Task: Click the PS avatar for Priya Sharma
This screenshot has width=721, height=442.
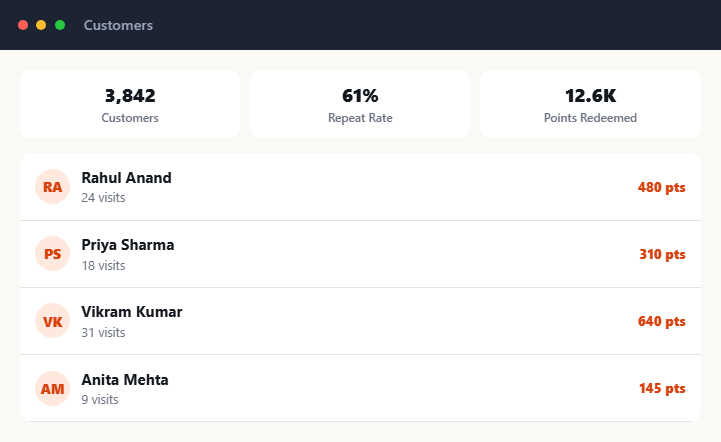Action: (x=52, y=254)
